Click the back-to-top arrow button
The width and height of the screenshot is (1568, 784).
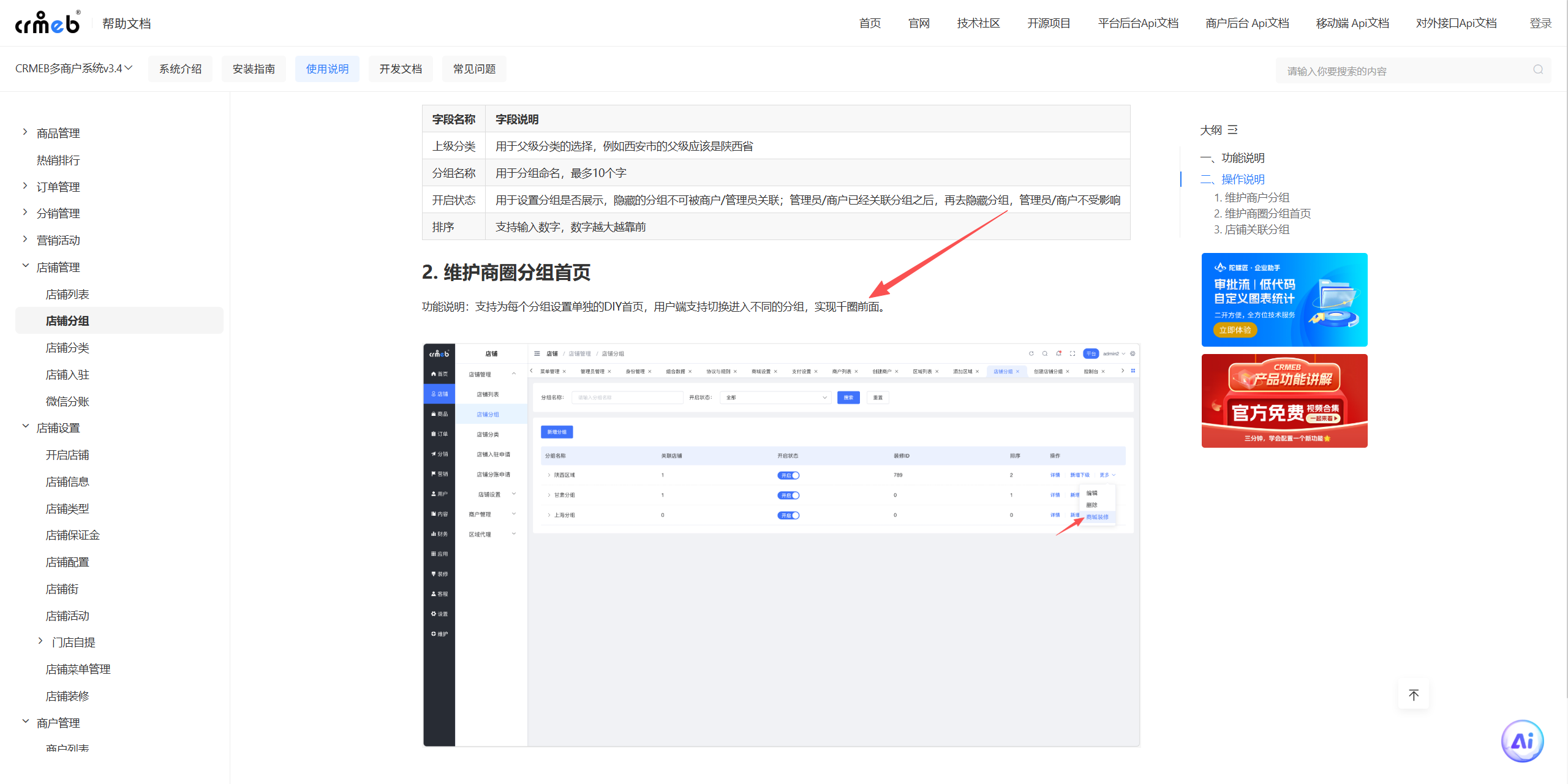click(1413, 695)
